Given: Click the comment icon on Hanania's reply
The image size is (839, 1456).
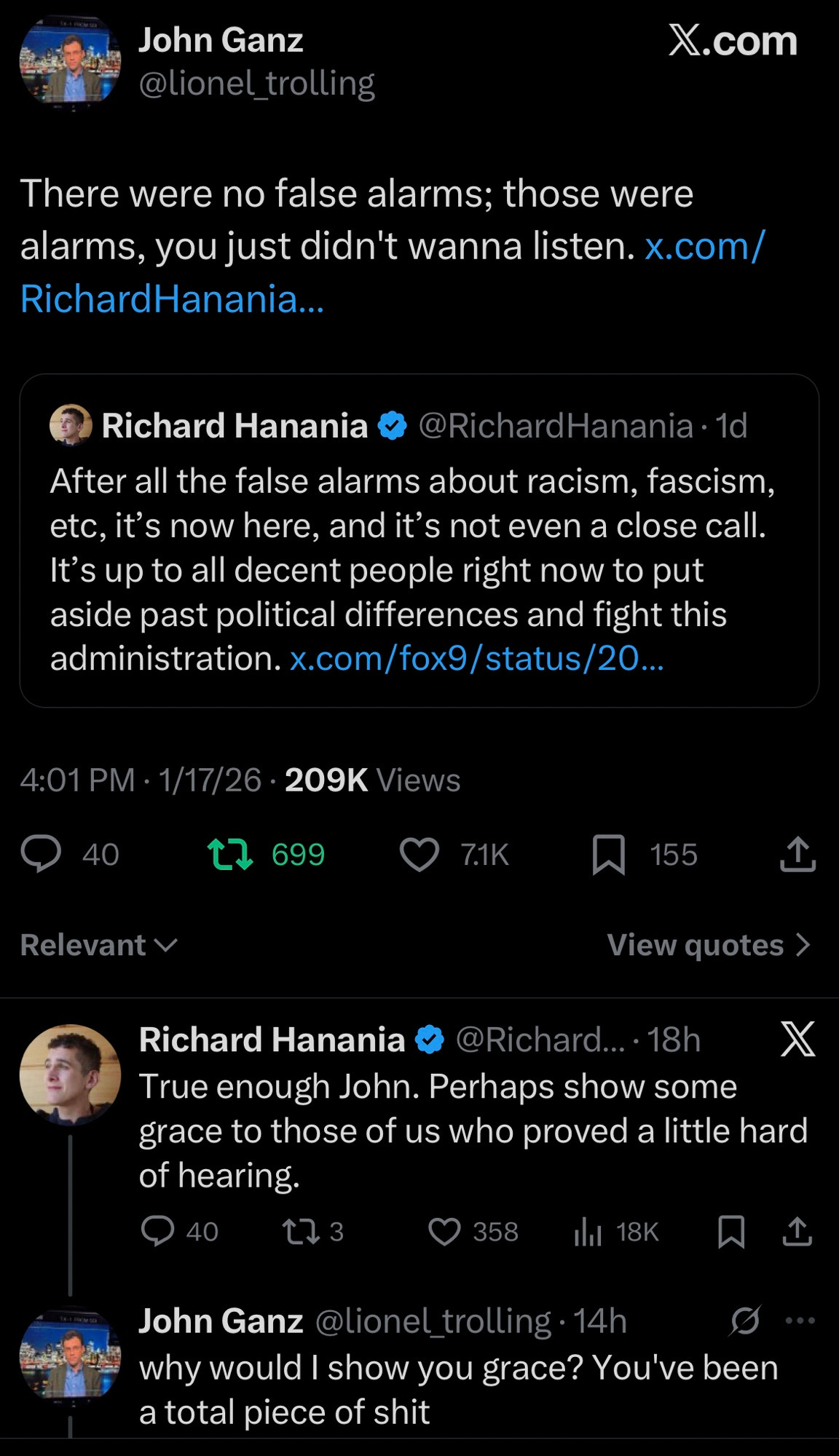Looking at the screenshot, I should pos(157,1231).
